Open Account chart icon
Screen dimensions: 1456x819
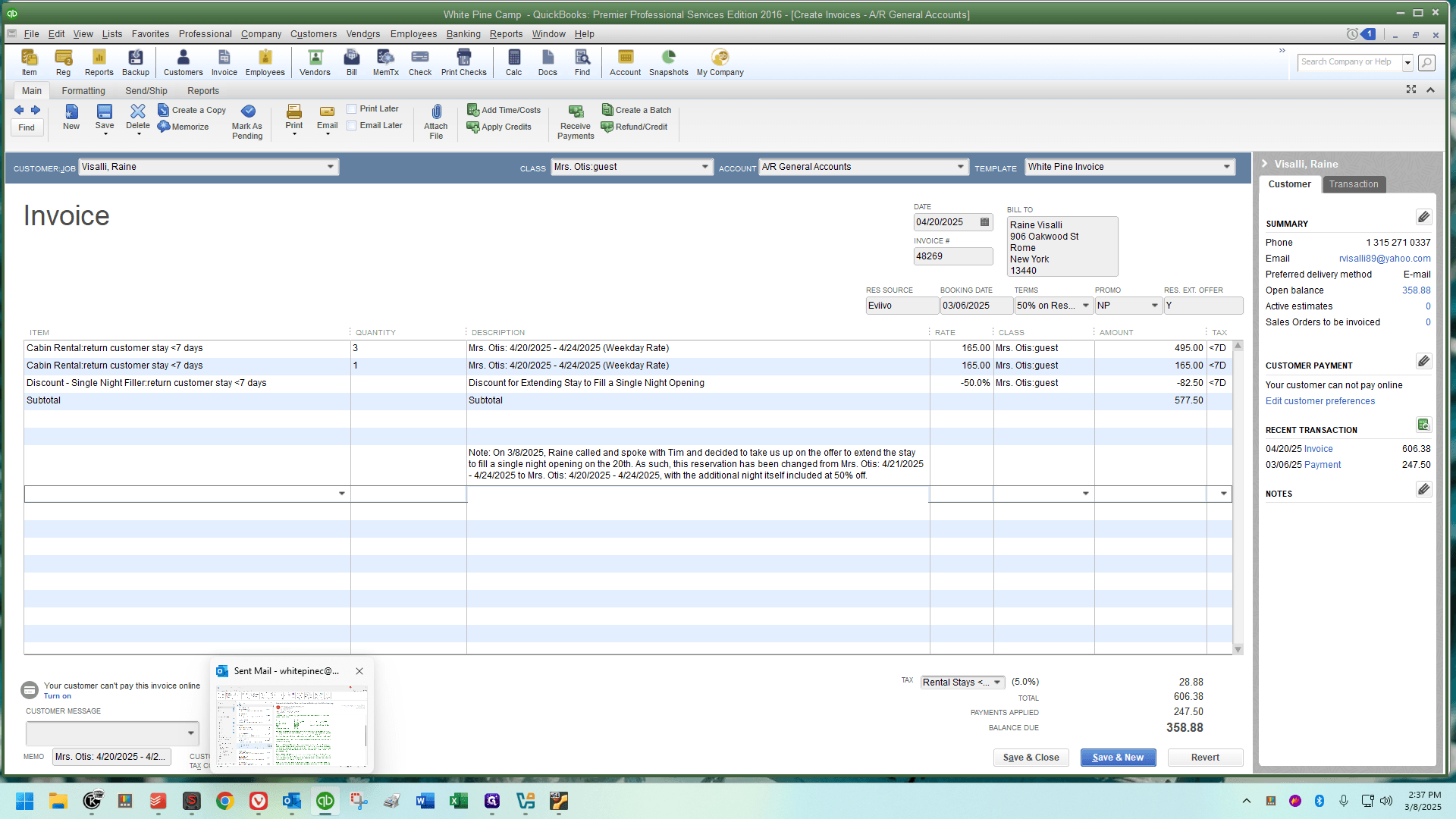tap(626, 62)
